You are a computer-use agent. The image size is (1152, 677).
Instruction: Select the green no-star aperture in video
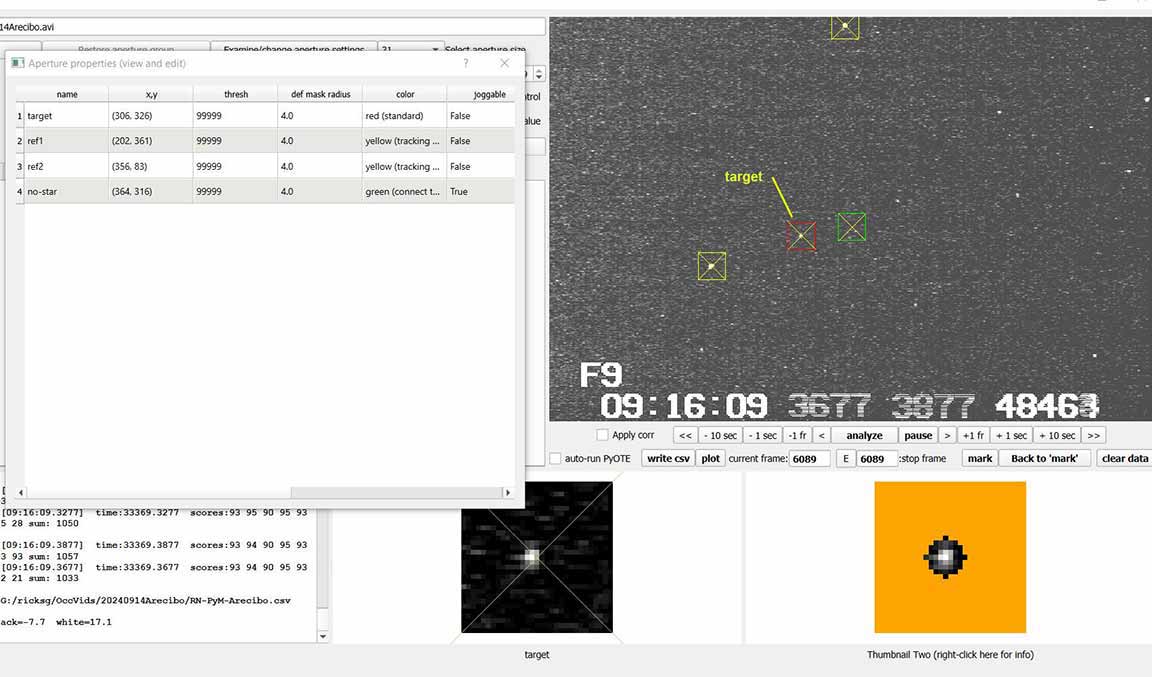852,227
